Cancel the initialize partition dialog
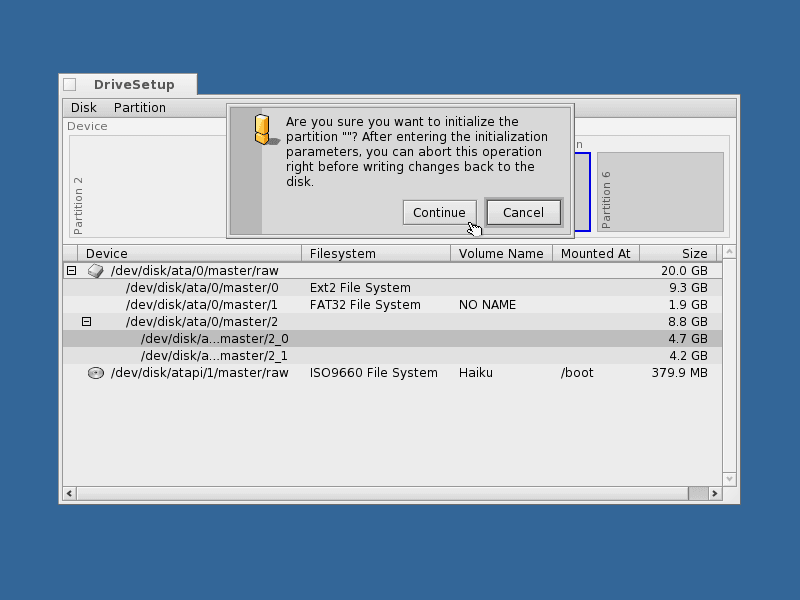 (x=523, y=212)
